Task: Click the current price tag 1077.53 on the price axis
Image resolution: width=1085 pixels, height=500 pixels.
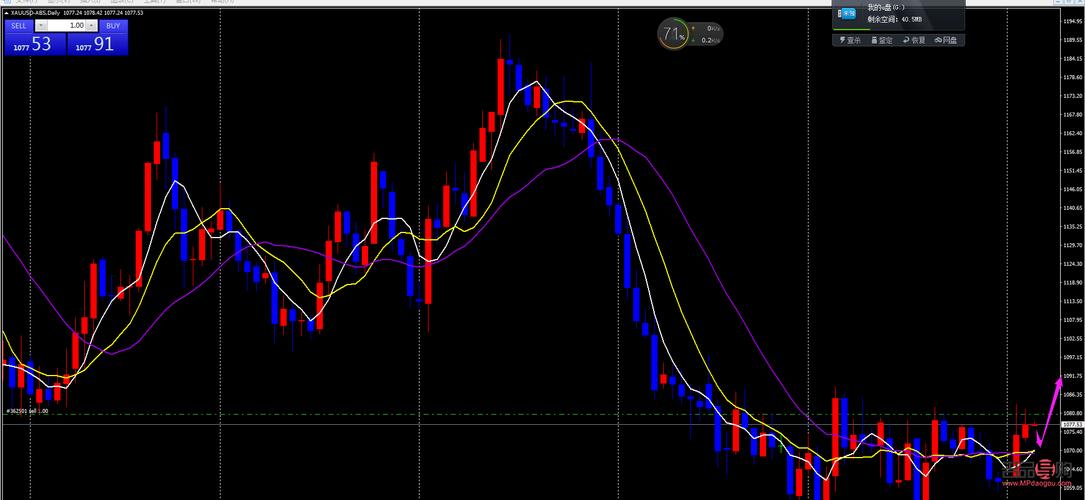Action: [x=1071, y=424]
